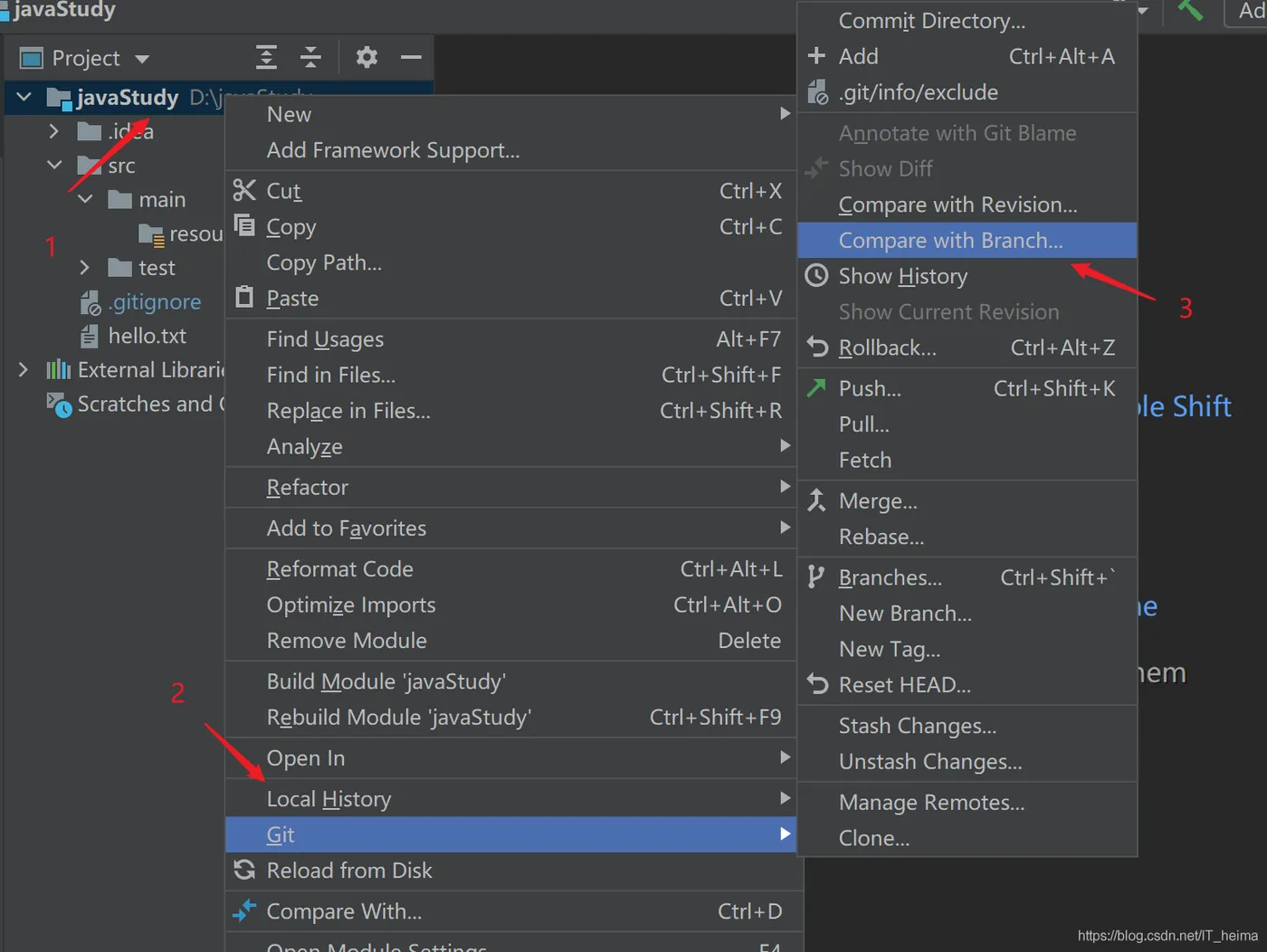Click the hello.txt file icon
1267x952 pixels.
[90, 336]
